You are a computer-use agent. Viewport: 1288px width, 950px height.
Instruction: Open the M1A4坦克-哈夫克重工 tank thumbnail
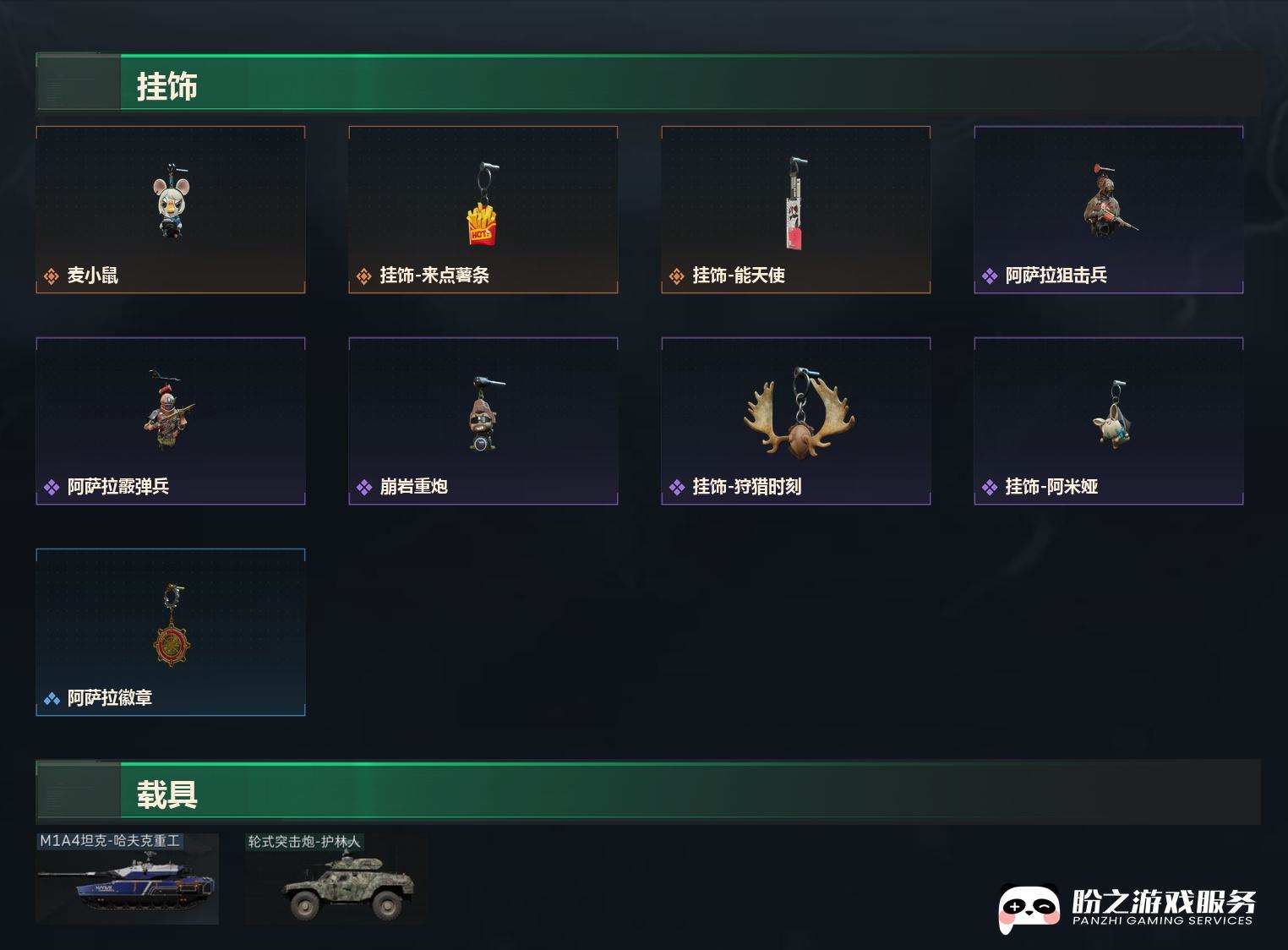click(128, 879)
